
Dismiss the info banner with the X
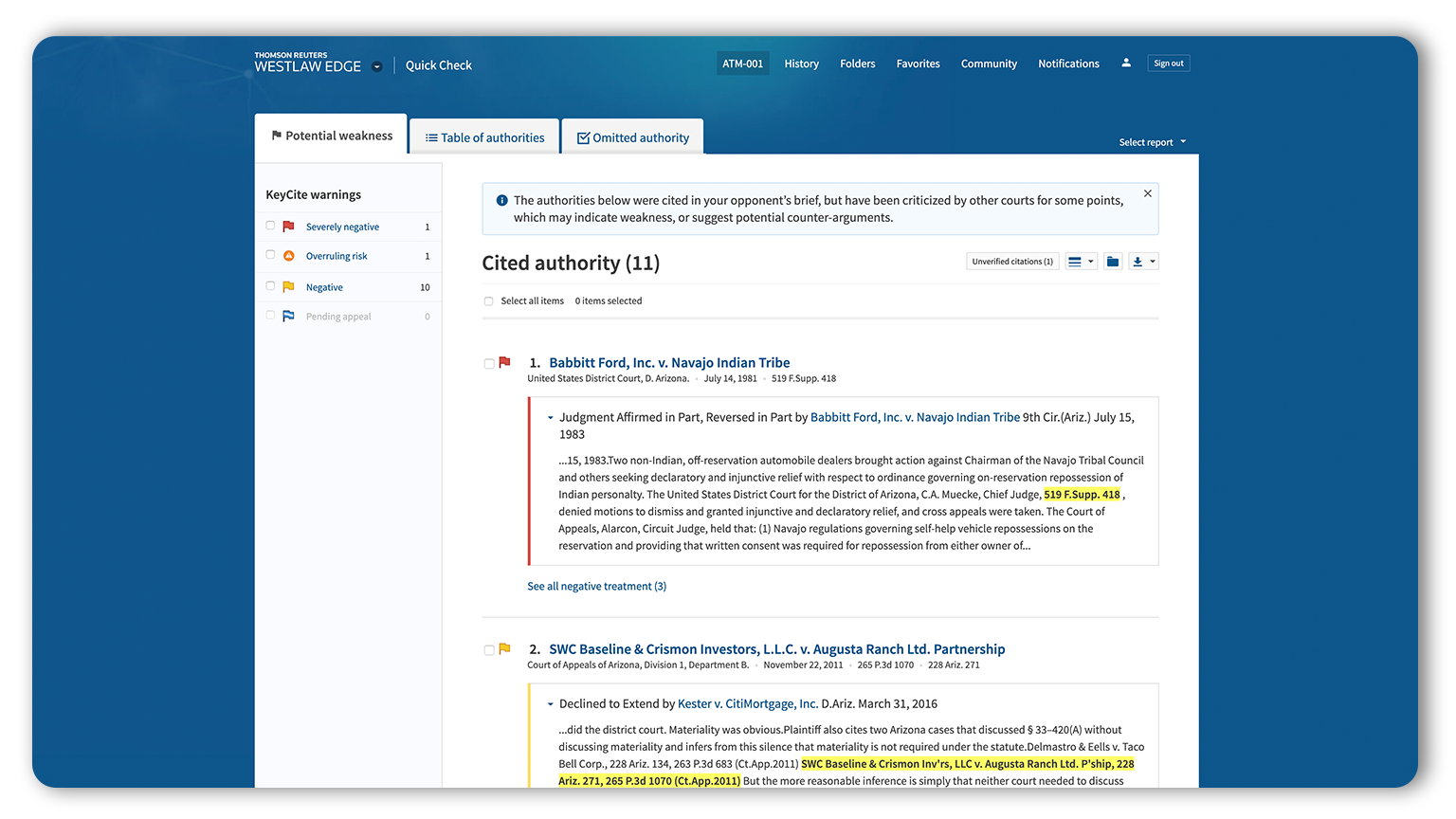[x=1148, y=193]
